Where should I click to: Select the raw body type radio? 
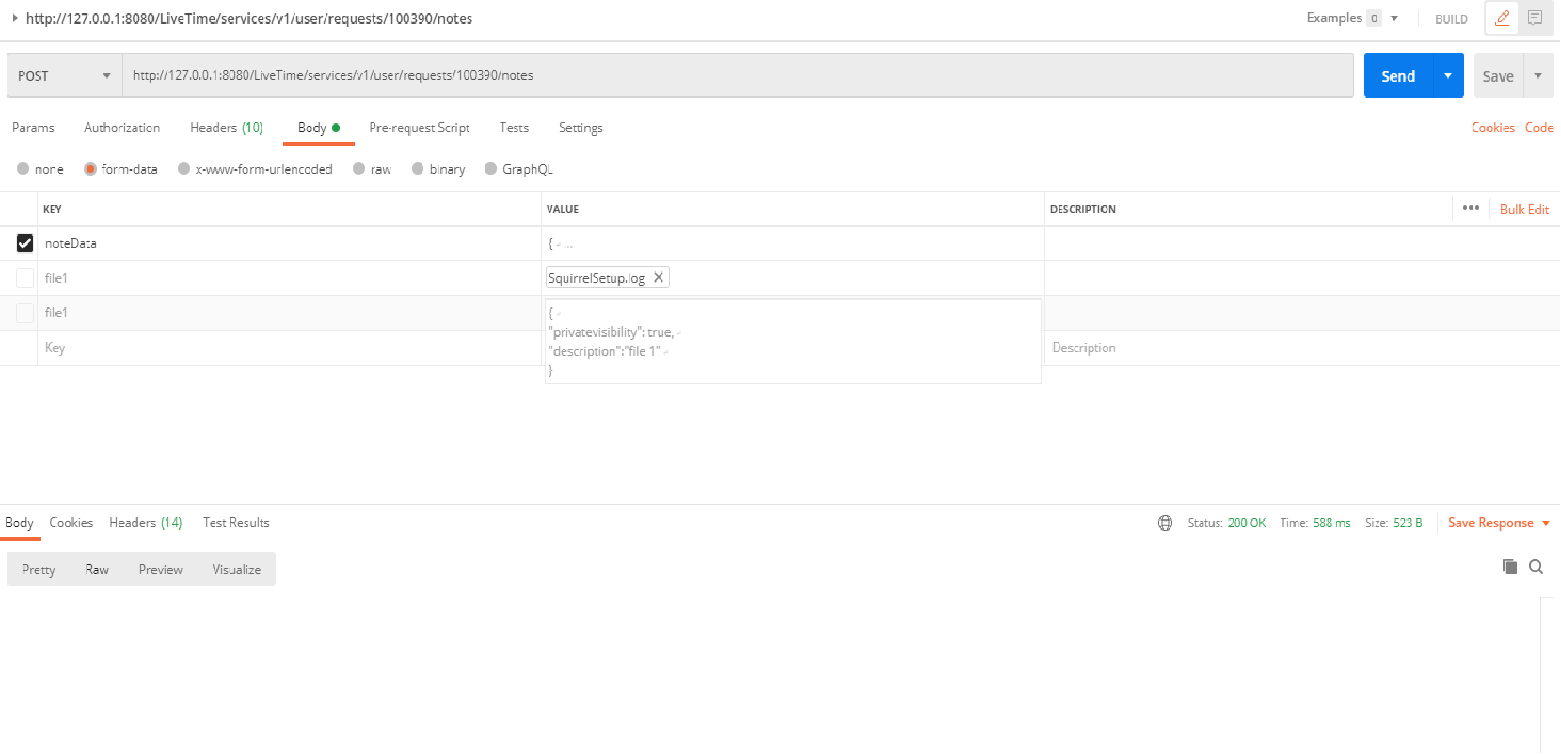[x=358, y=169]
